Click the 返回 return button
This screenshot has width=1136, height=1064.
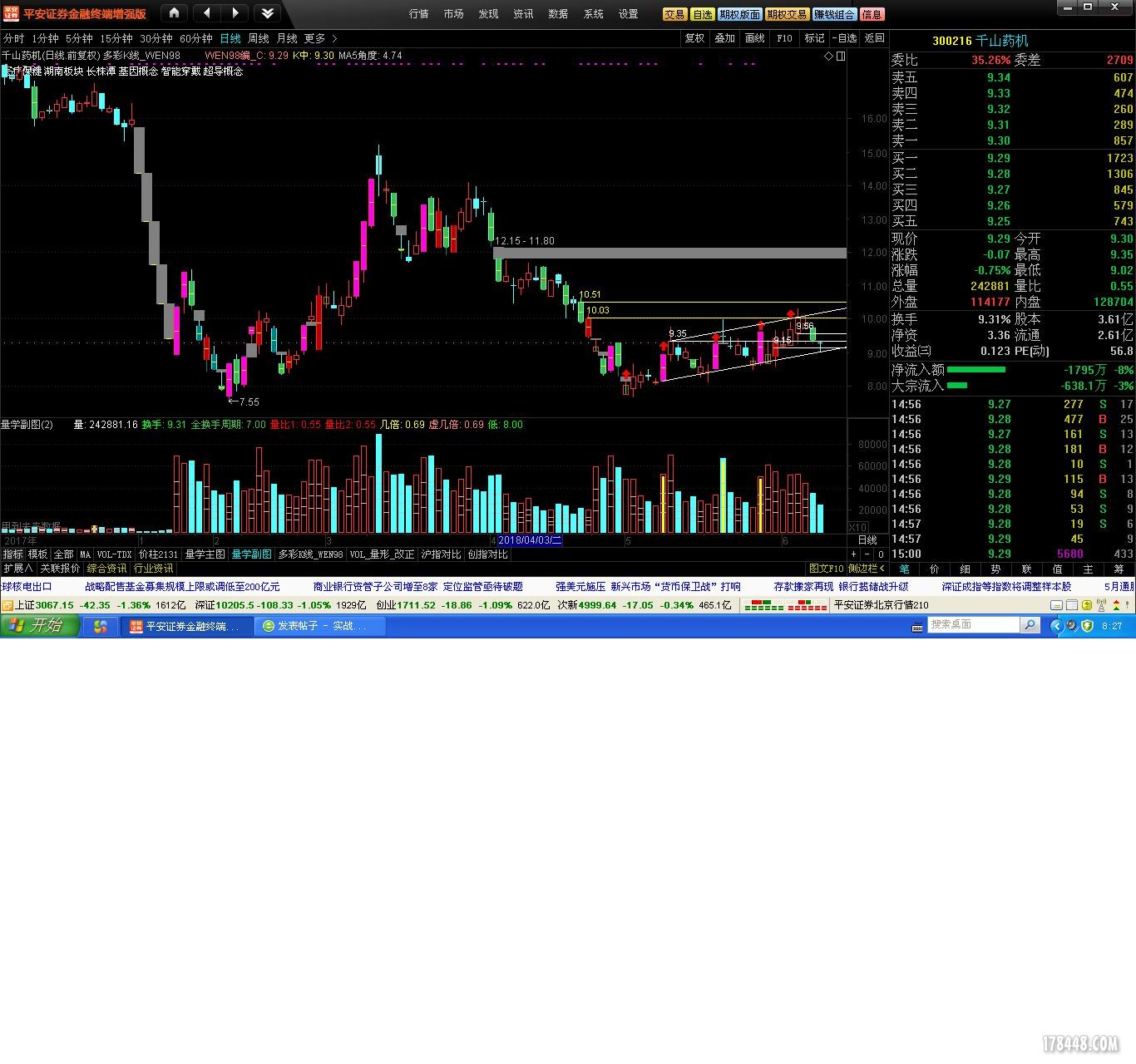(x=874, y=38)
